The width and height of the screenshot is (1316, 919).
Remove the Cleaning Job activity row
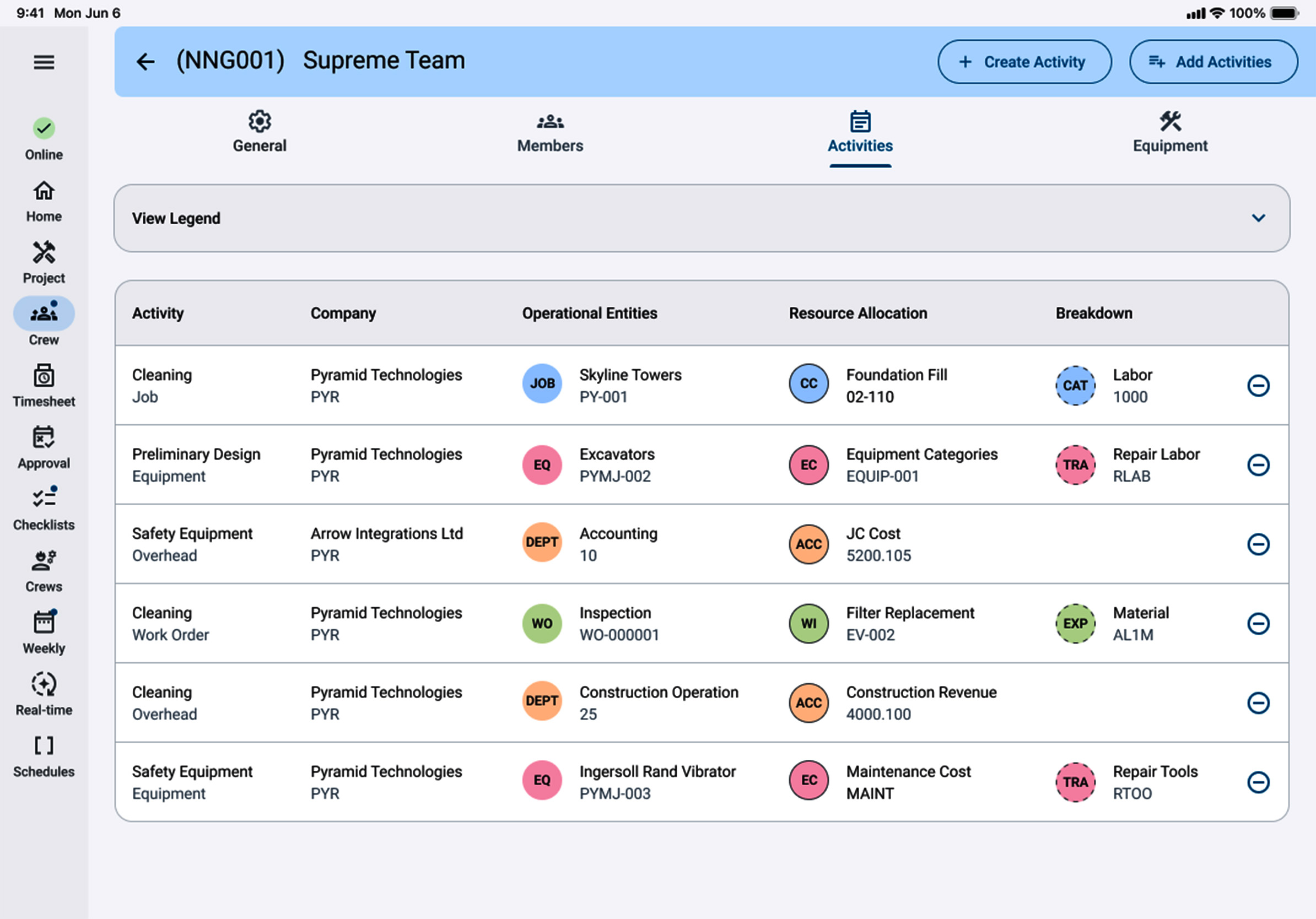[x=1258, y=386]
